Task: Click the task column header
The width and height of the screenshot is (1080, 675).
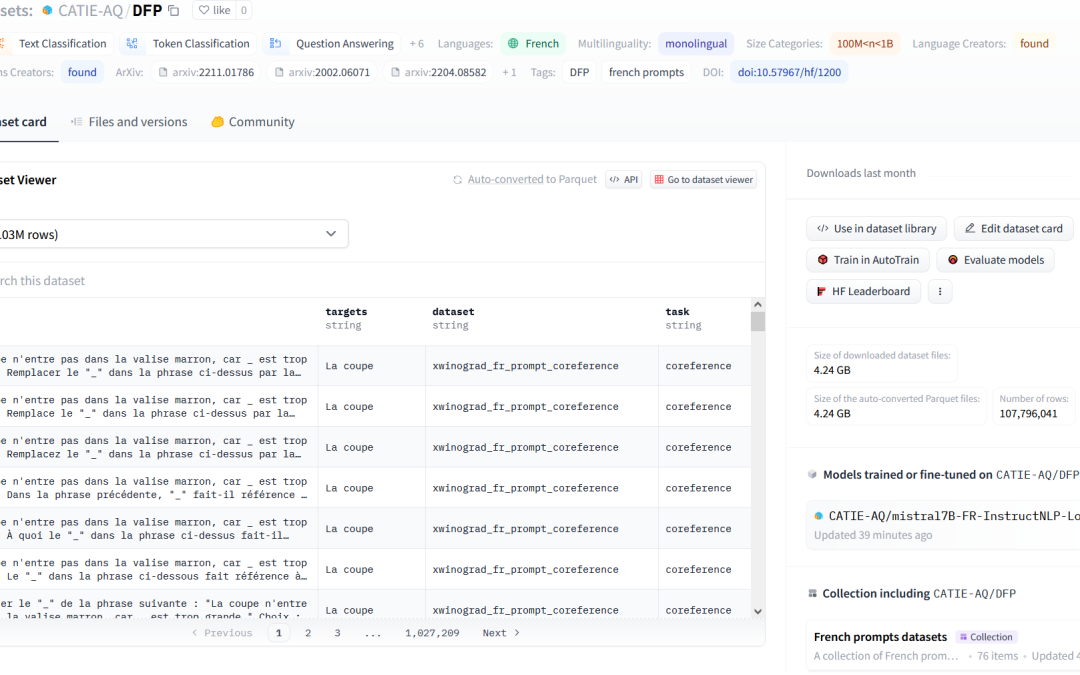Action: (704, 318)
